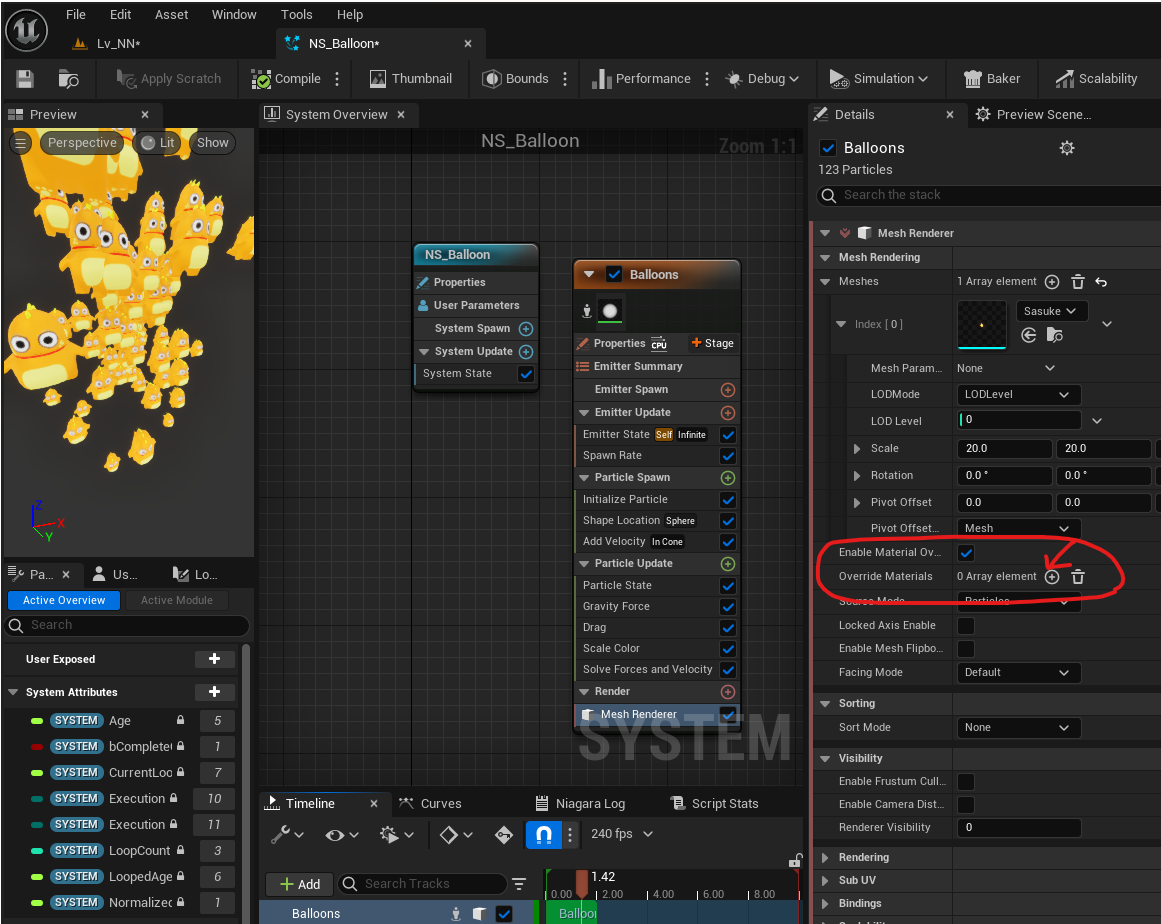Screen dimensions: 1161x924
Task: Disable the Drag module
Action: [x=728, y=628]
